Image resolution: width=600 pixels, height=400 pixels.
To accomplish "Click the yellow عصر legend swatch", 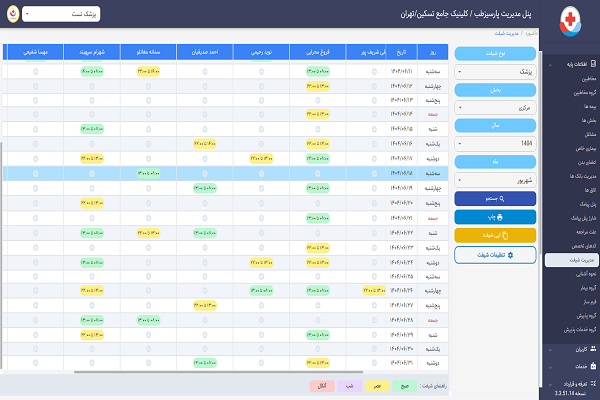I will click(x=377, y=386).
